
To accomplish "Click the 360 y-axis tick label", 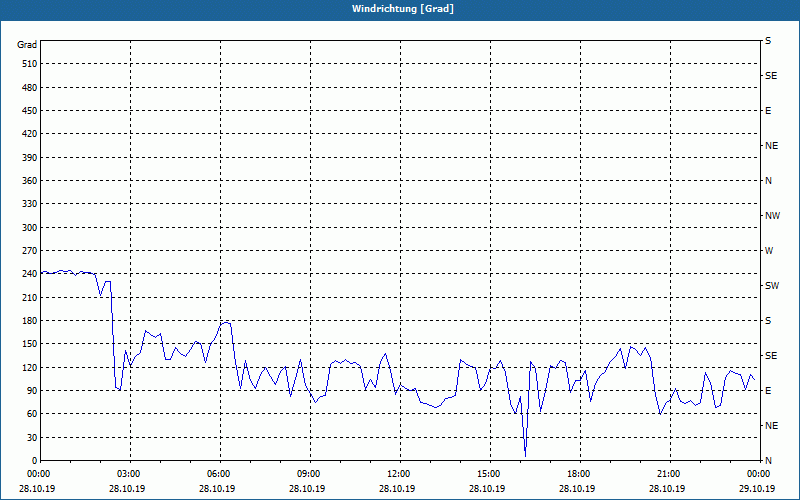I will click(30, 181).
